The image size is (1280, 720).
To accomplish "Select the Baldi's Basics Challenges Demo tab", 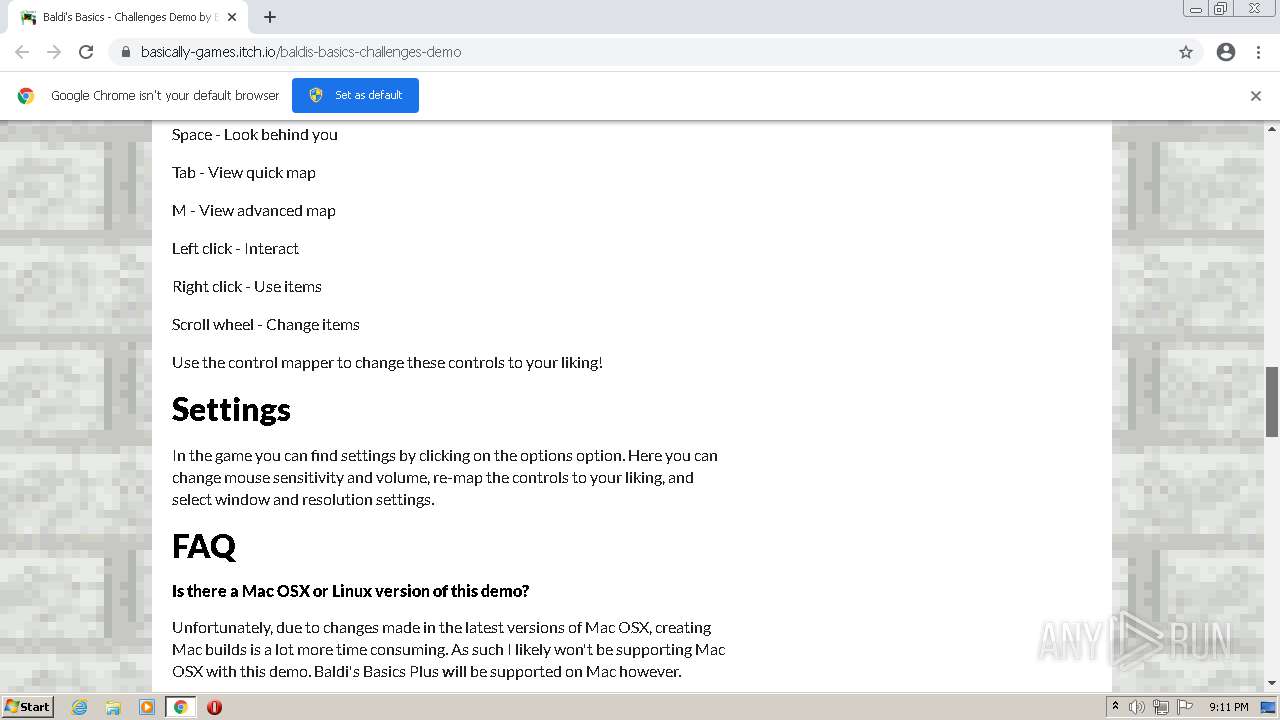I will click(128, 17).
